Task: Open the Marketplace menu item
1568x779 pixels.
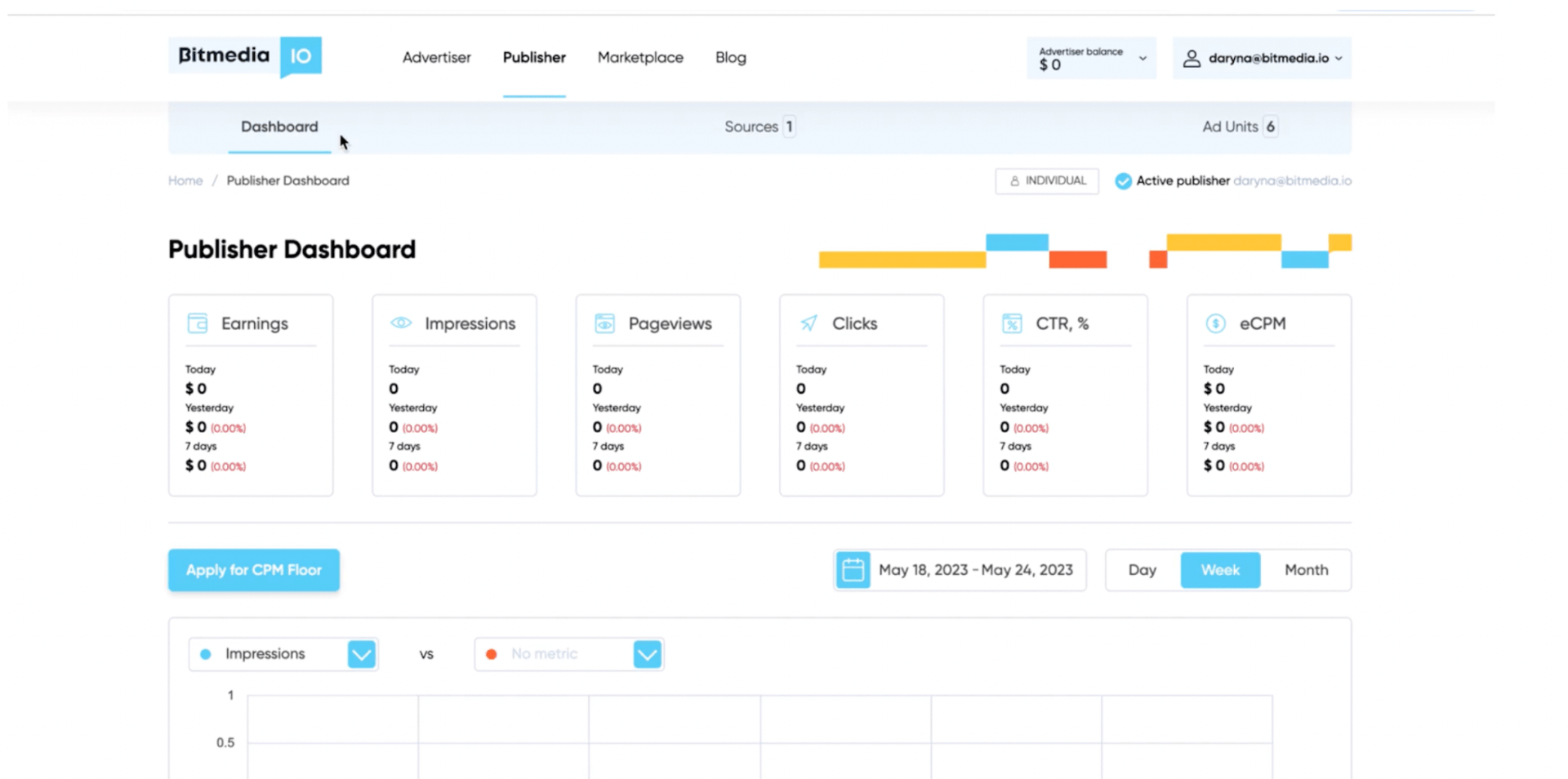Action: click(x=640, y=57)
